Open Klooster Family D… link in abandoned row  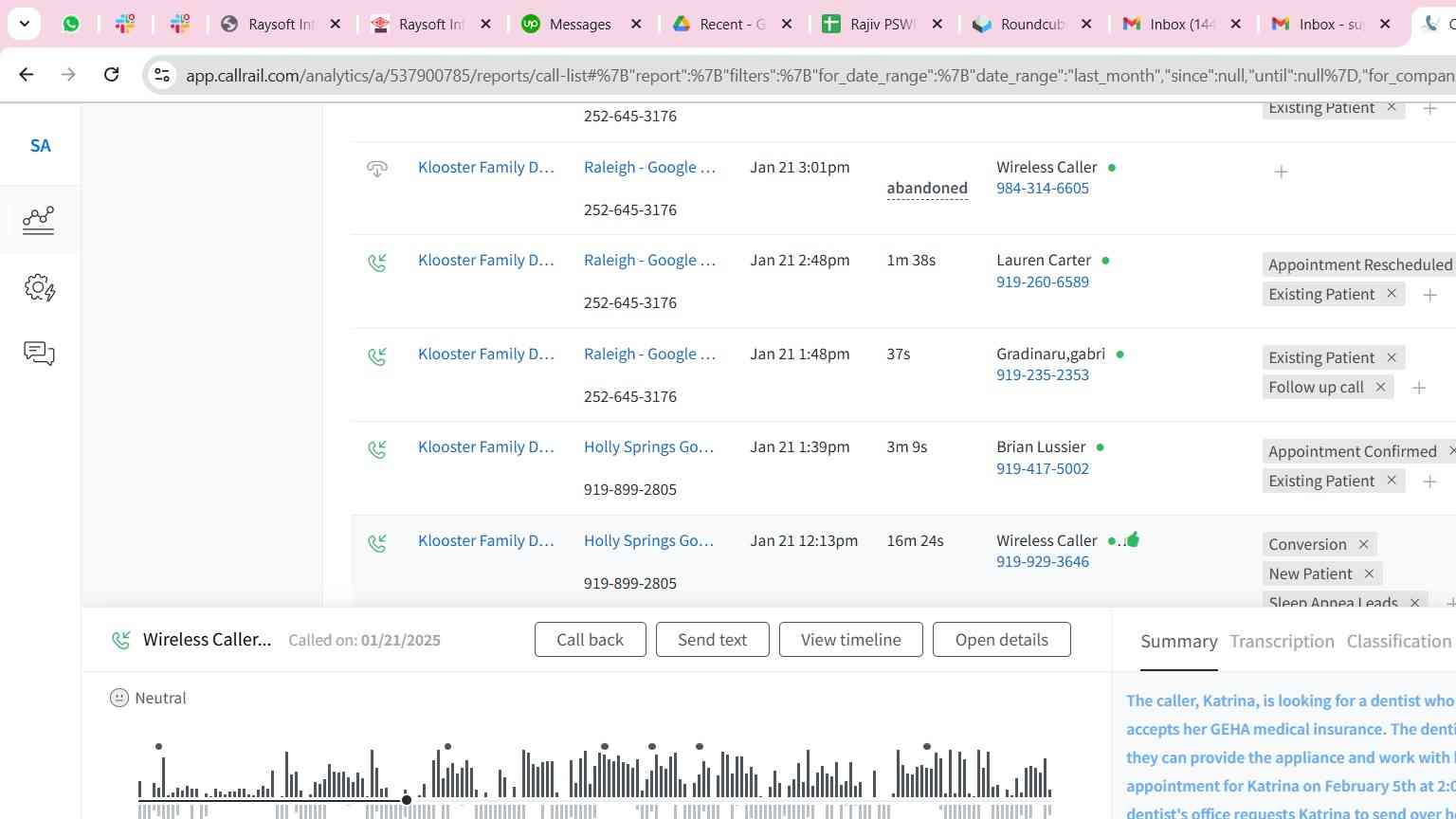(x=485, y=168)
